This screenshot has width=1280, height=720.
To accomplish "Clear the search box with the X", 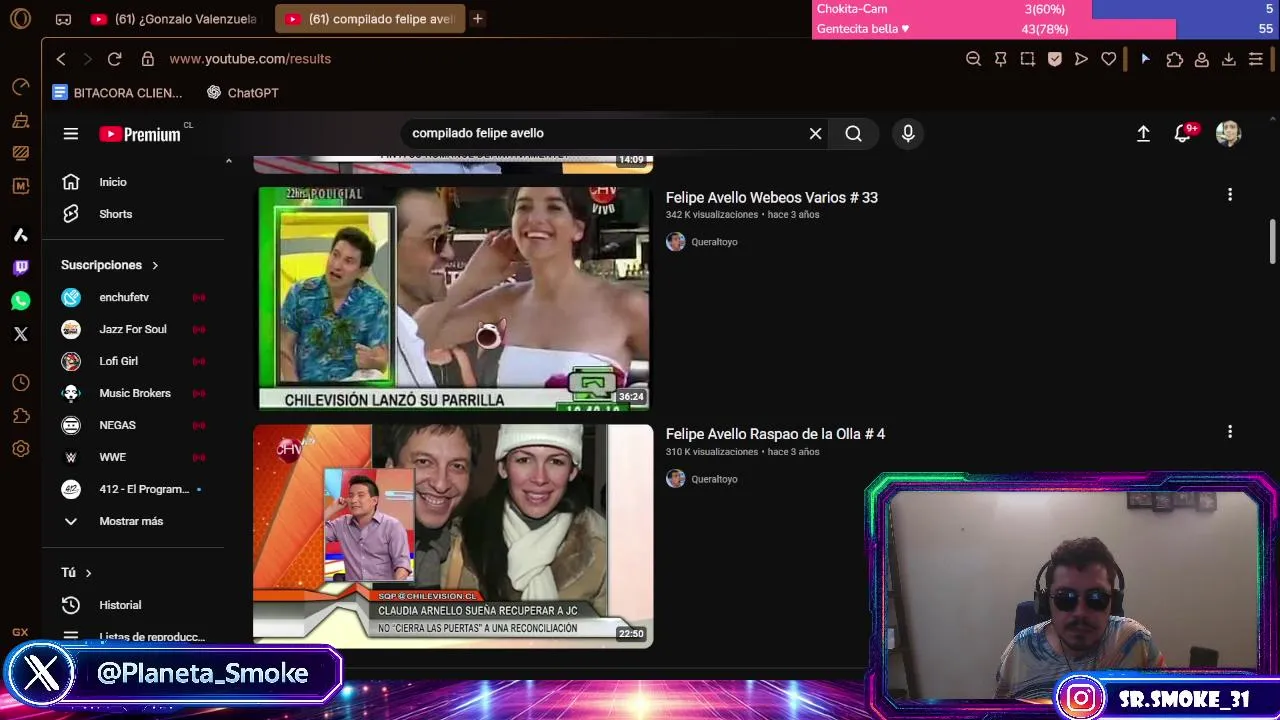I will (x=815, y=133).
